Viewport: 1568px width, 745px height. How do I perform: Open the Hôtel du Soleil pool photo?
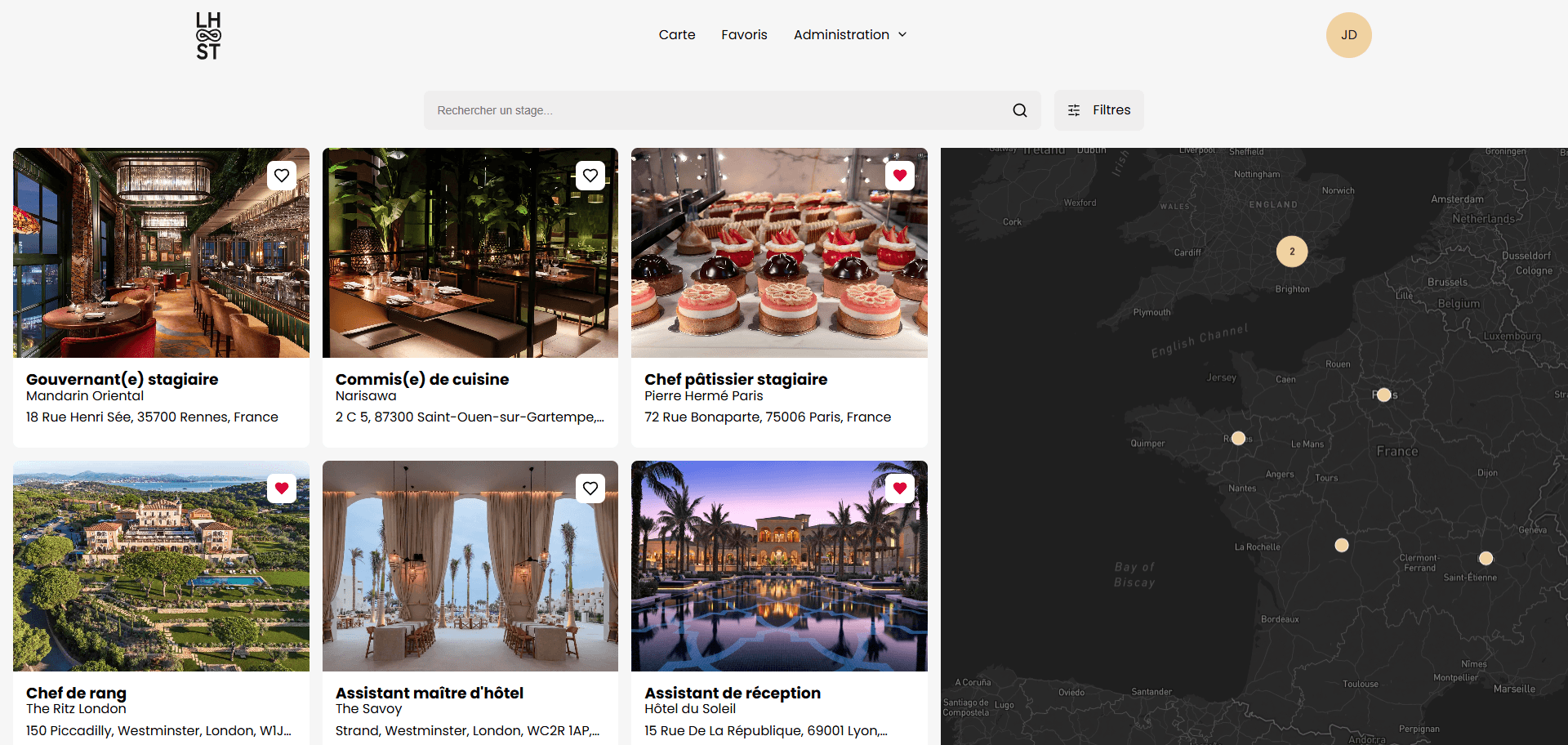click(x=779, y=566)
